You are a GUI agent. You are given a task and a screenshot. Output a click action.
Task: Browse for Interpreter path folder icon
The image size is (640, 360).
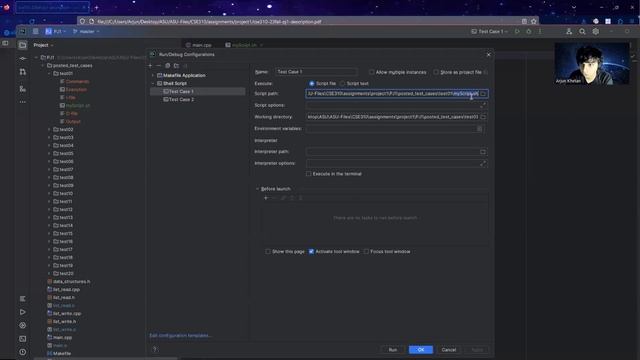[x=483, y=152]
